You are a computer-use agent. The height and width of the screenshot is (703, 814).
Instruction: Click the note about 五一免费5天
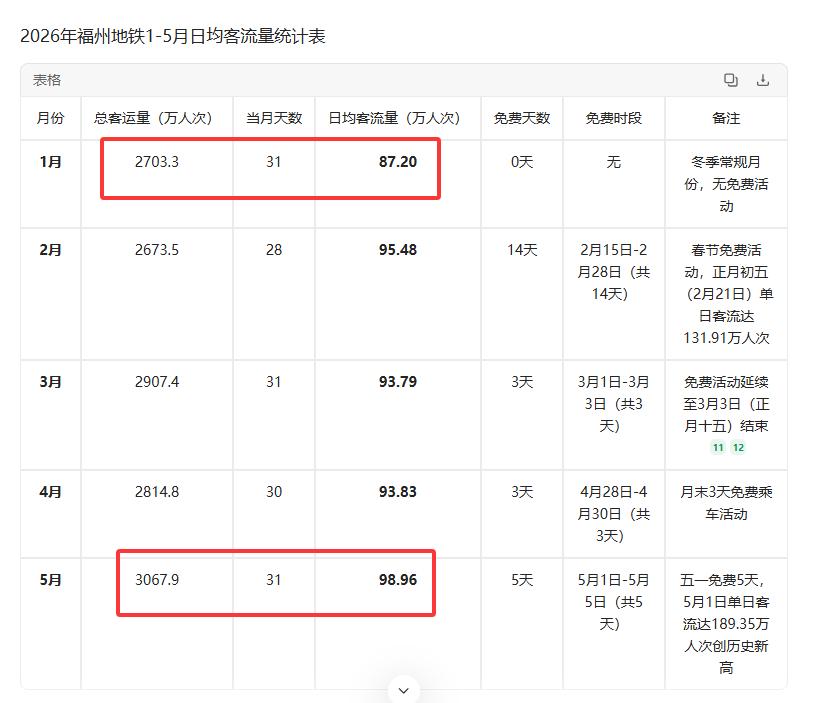tap(726, 624)
